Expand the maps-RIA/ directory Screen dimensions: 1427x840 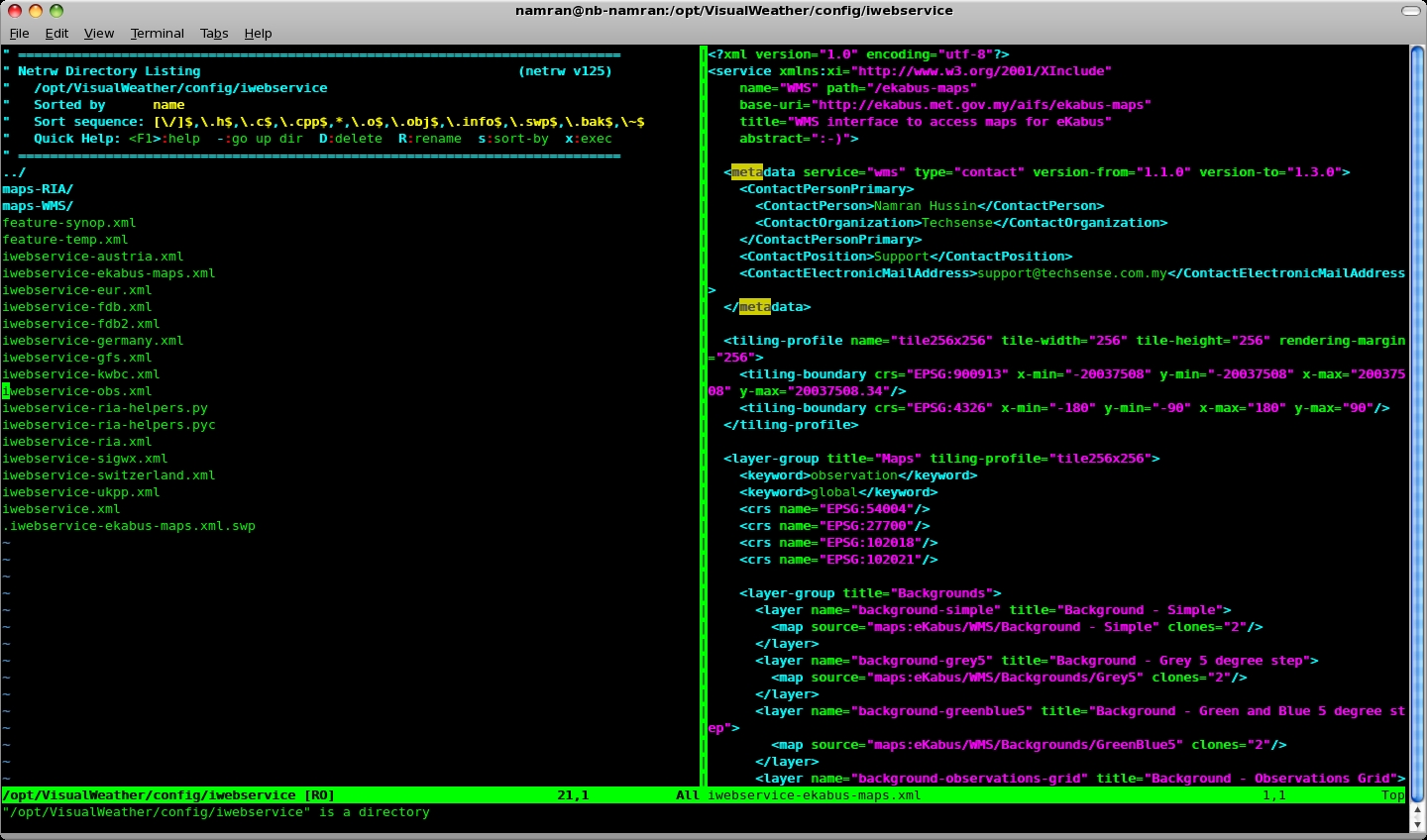(x=38, y=189)
